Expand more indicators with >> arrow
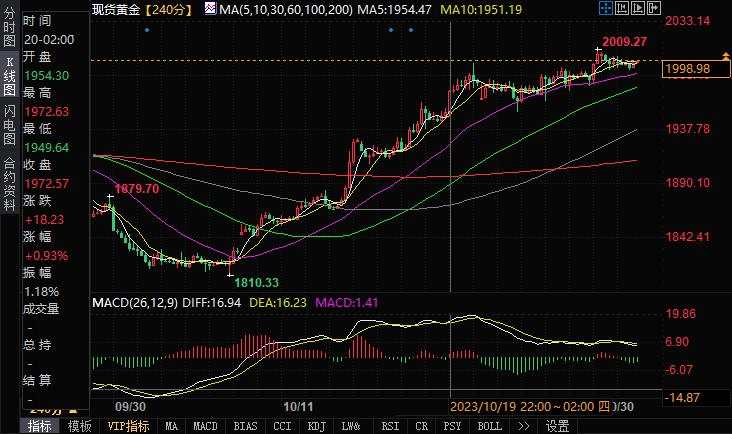Viewport: 732px width, 434px height. click(524, 426)
